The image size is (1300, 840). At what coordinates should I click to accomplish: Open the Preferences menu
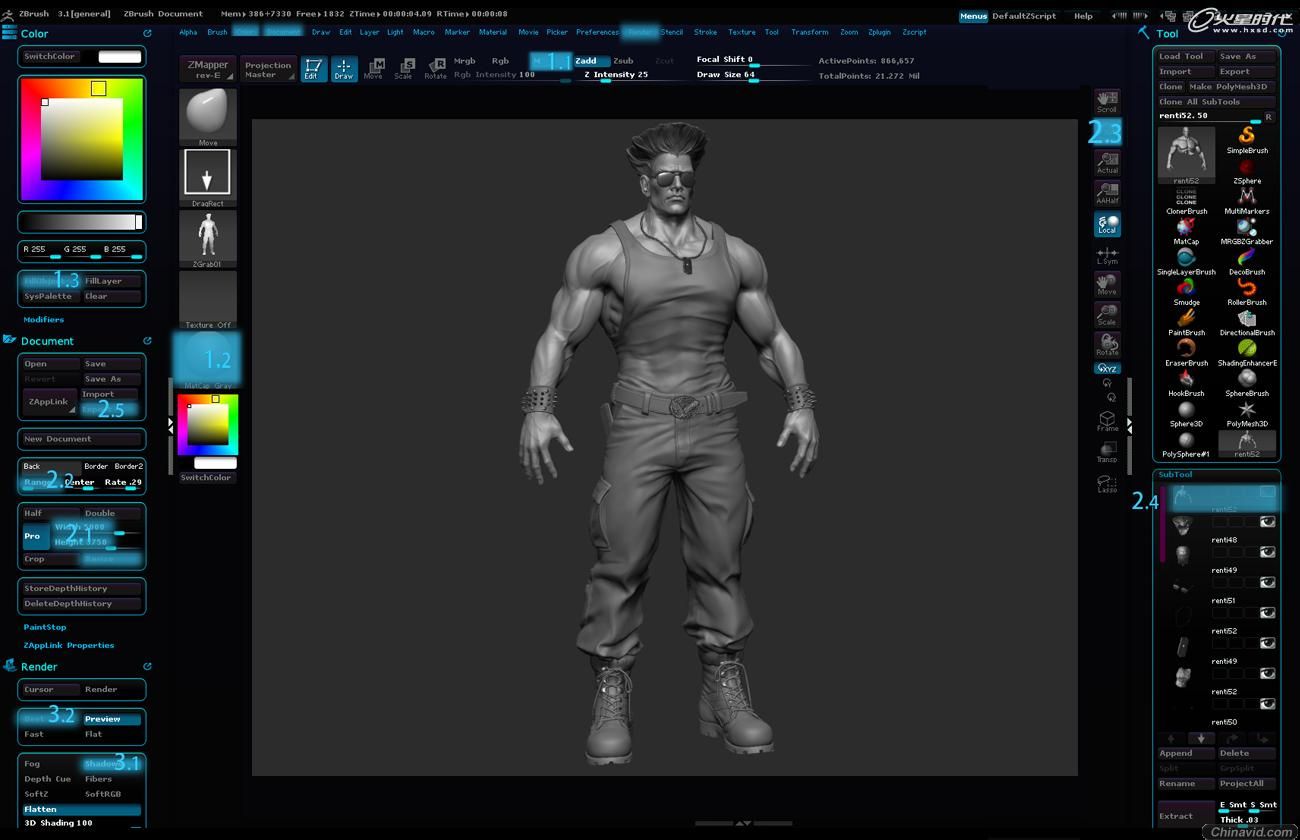(597, 32)
